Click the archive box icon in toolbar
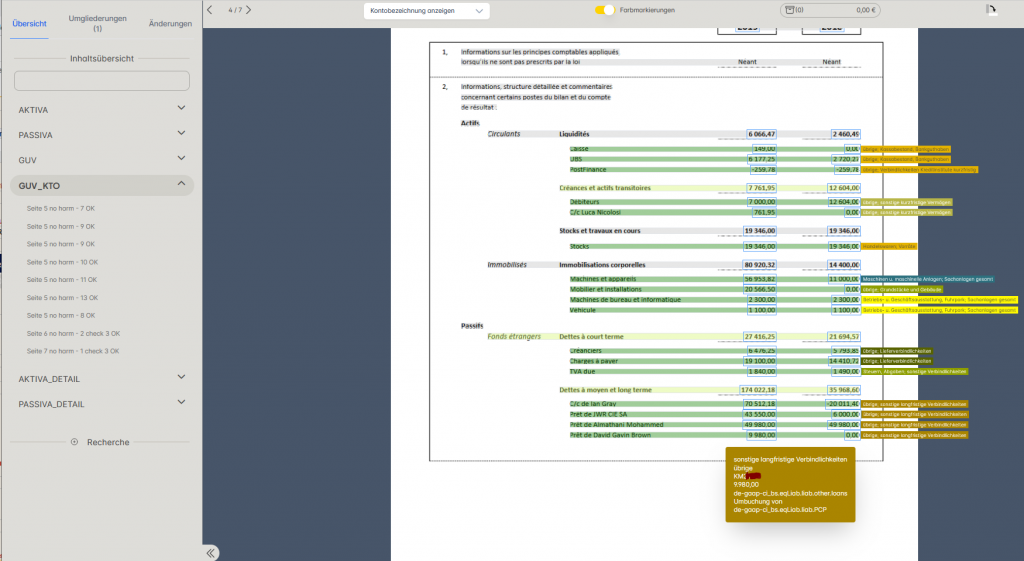 pos(790,10)
